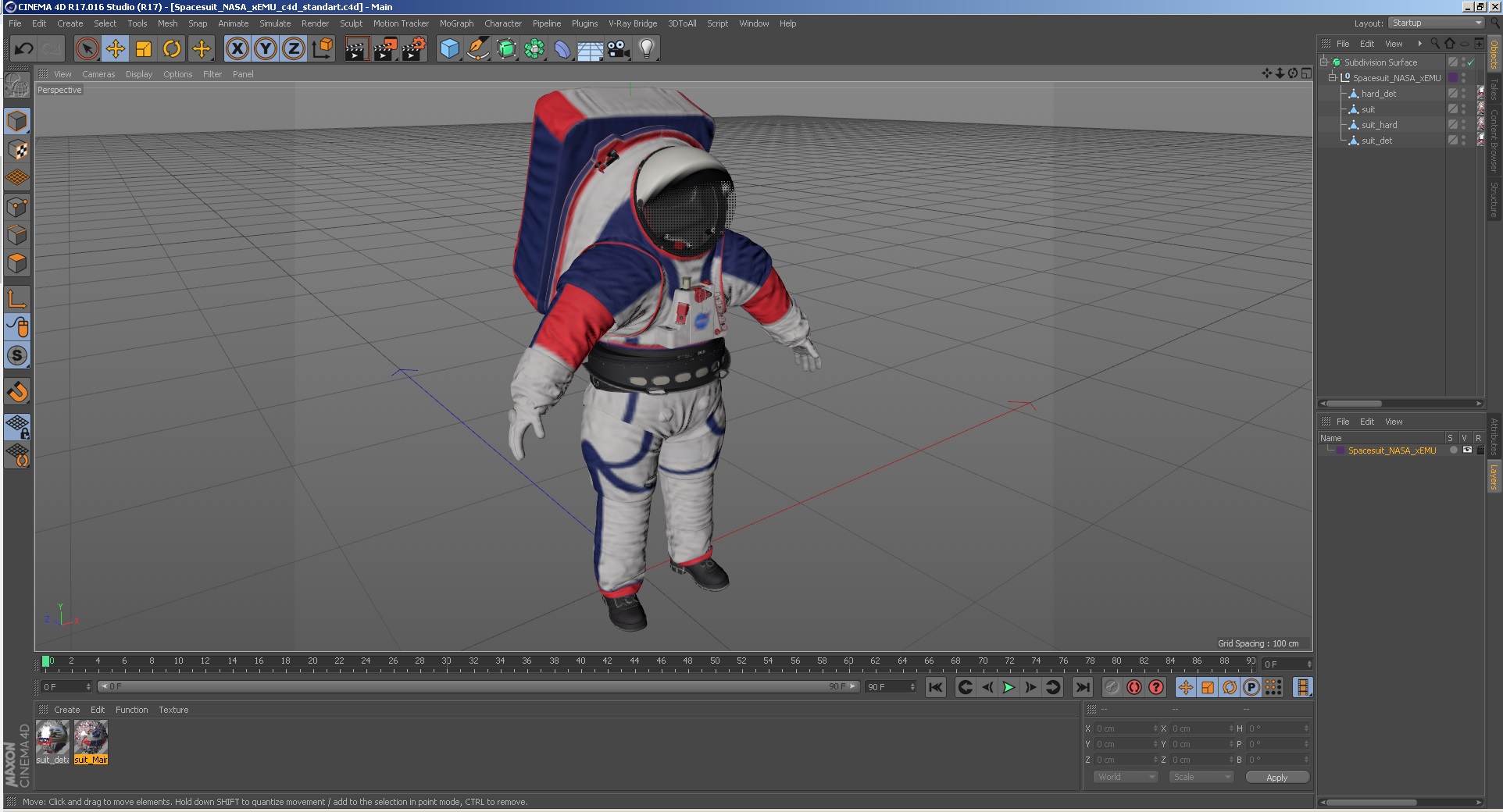Toggle Autokeying button
Viewport: 1503px width, 812px height.
(1133, 687)
